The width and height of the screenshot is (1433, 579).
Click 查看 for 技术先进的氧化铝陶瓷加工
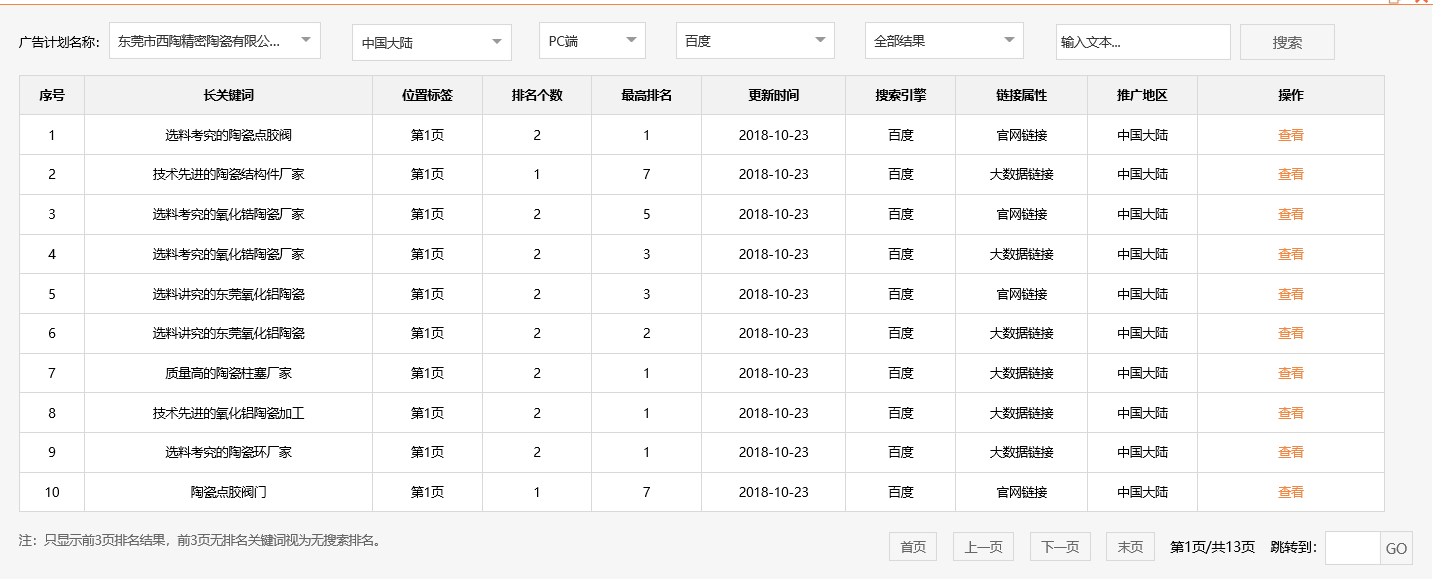(x=1290, y=412)
